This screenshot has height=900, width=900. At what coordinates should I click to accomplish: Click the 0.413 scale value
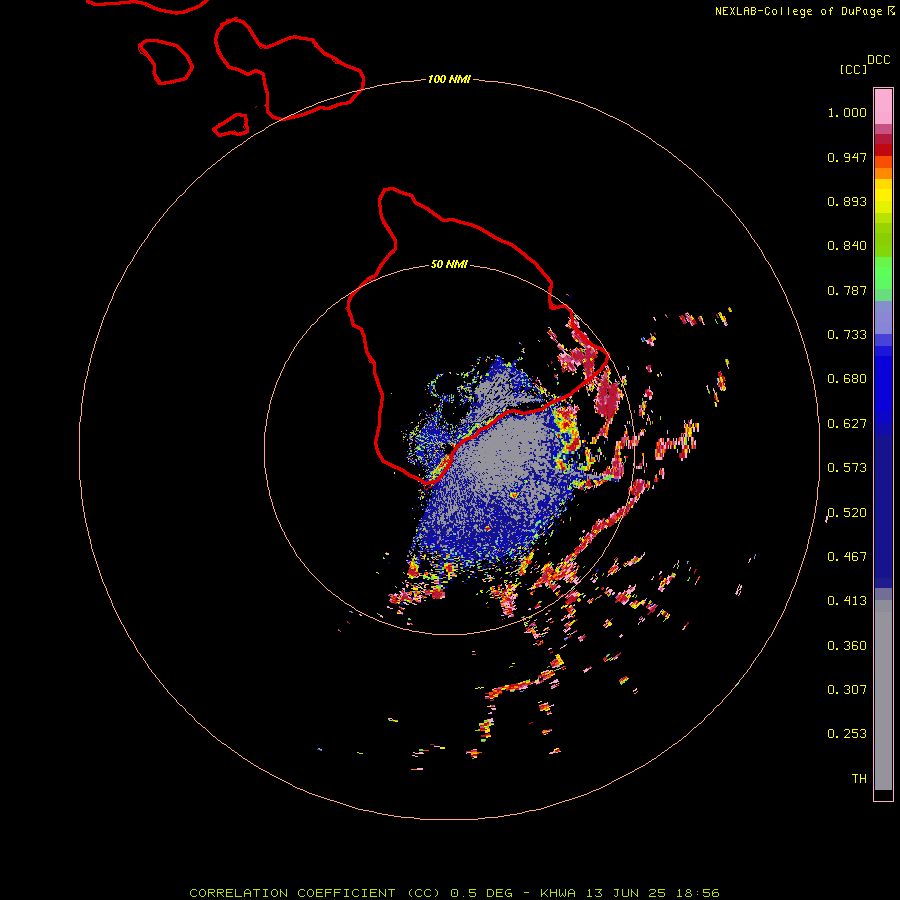[x=847, y=601]
